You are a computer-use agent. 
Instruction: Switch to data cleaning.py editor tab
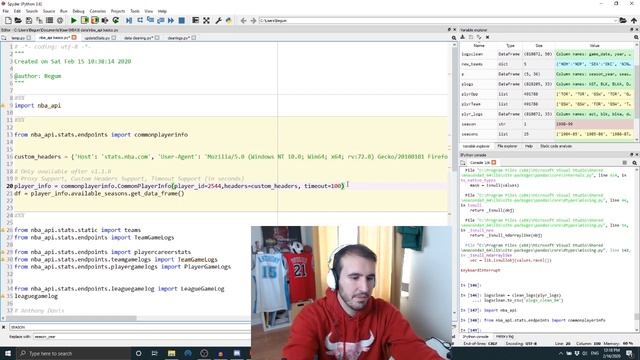click(138, 38)
